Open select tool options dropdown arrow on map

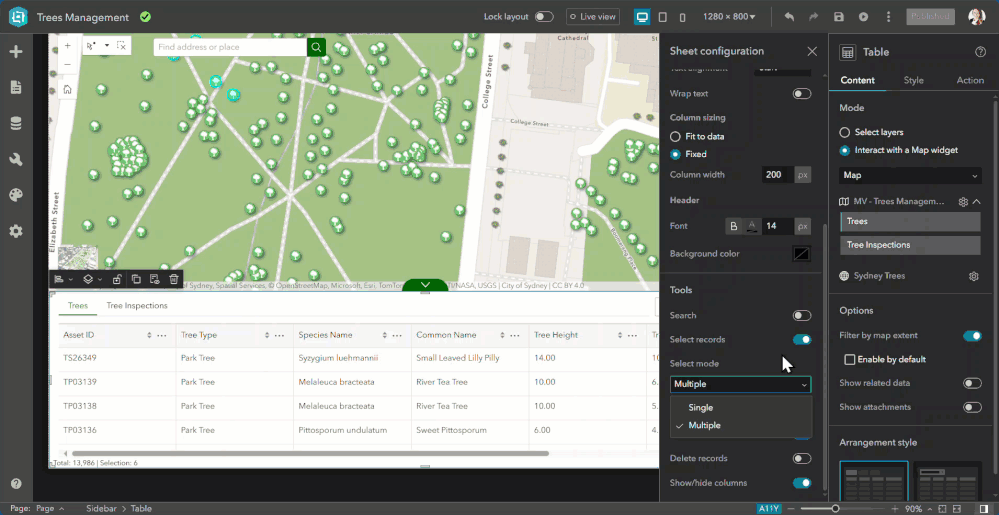point(106,46)
